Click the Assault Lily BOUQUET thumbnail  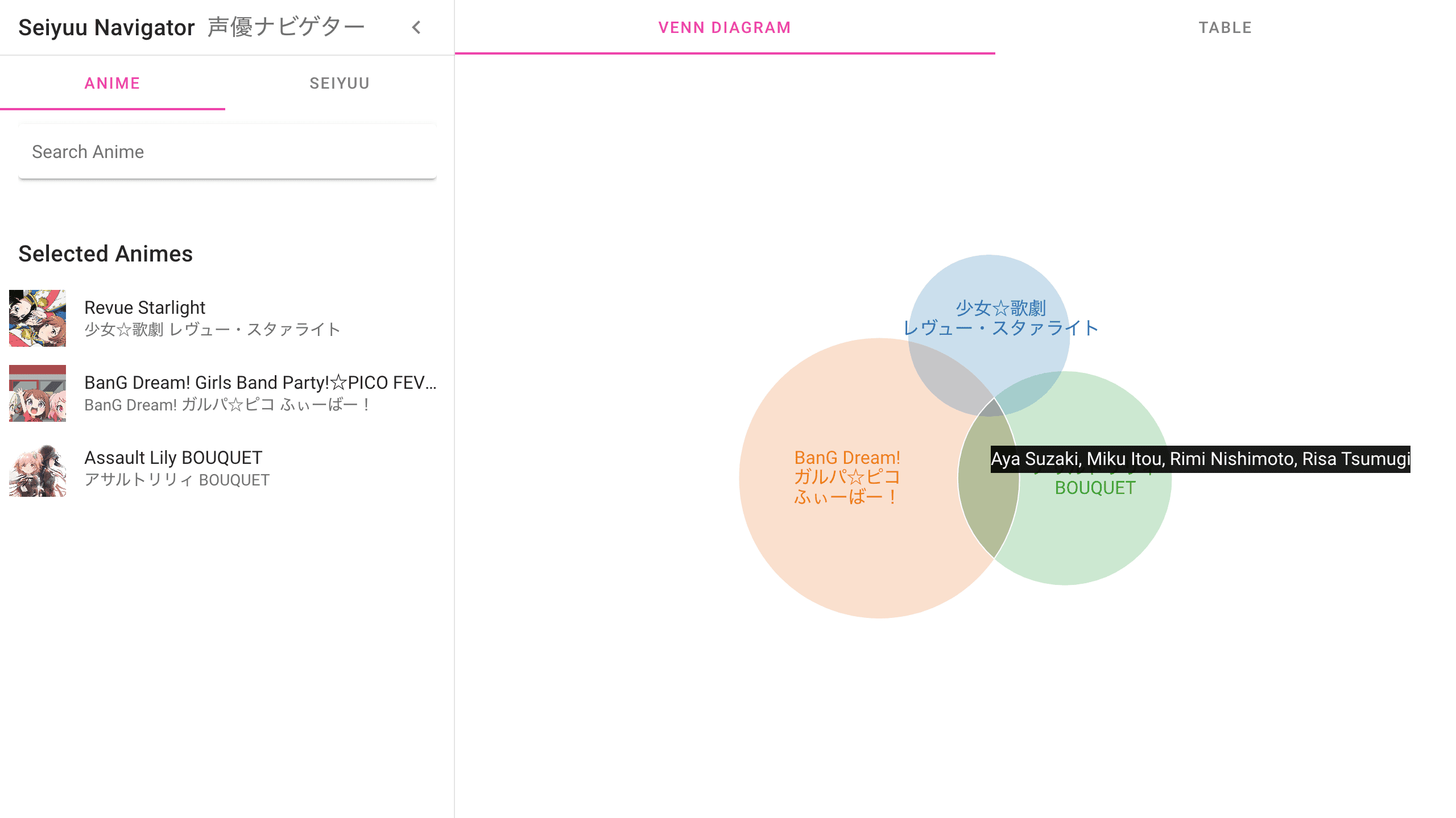[x=38, y=468]
